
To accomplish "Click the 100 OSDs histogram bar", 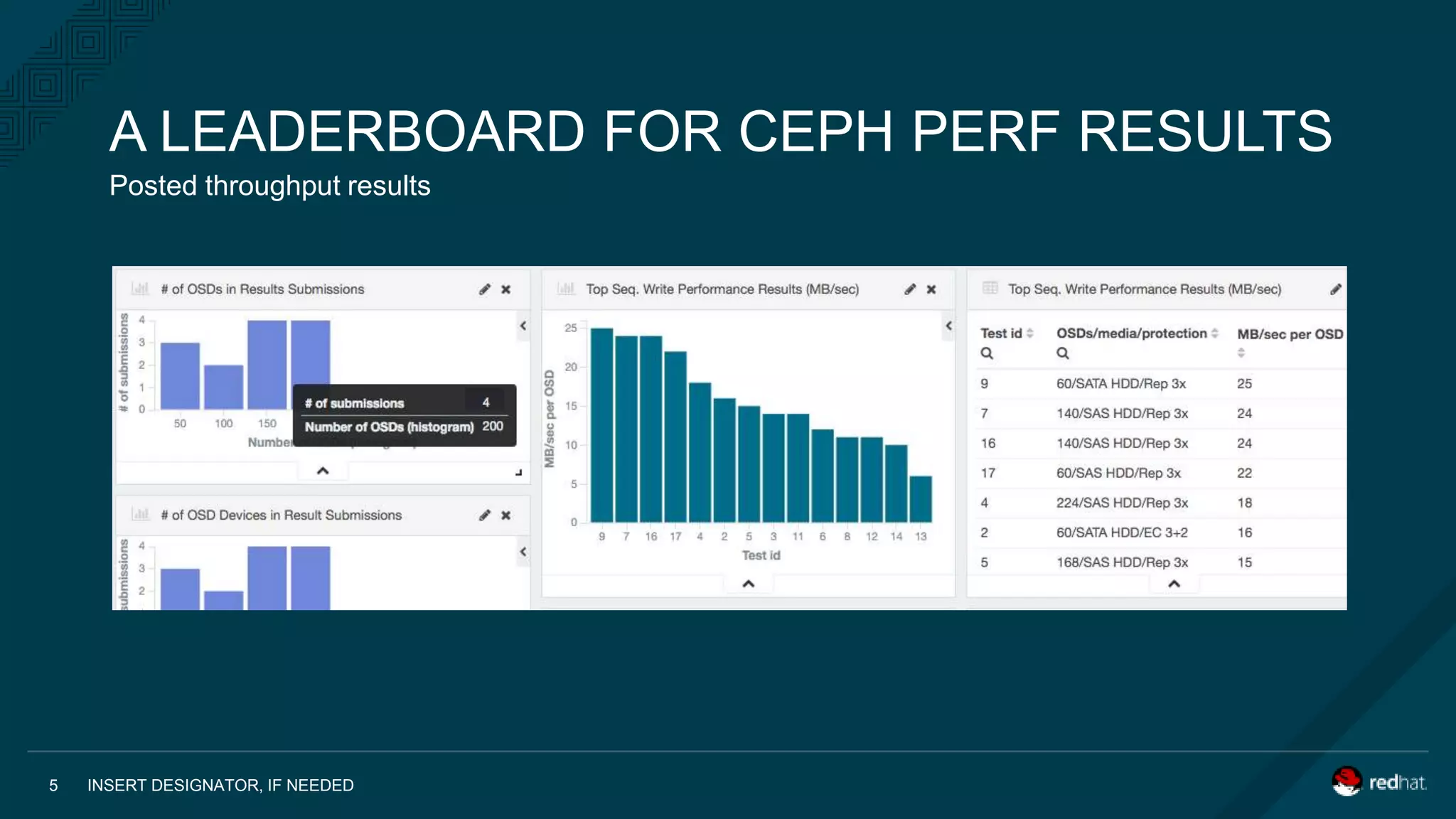I will coord(223,387).
